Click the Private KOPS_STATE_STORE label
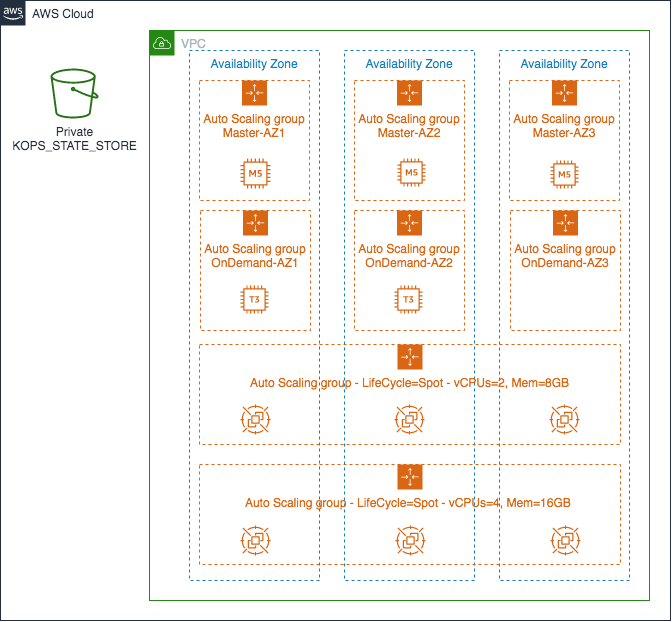Viewport: 672px width, 622px height. 74,139
